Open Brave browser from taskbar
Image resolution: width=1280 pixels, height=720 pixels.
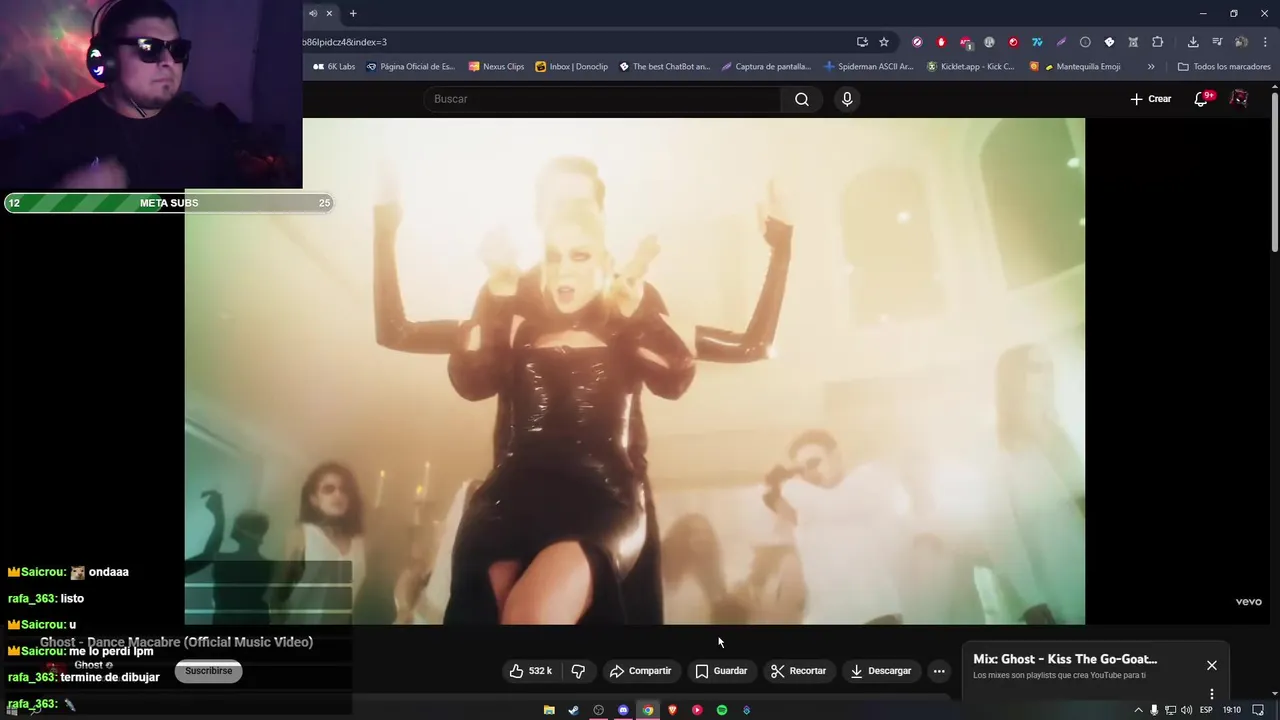point(673,710)
